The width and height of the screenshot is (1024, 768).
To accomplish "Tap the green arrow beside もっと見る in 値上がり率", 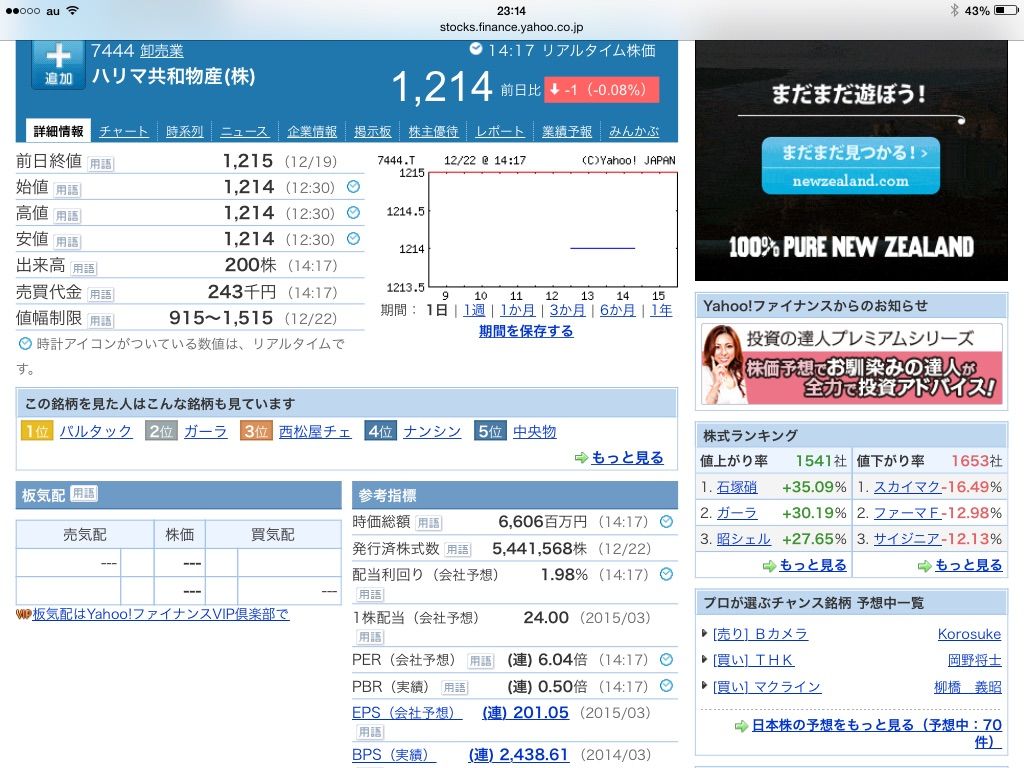I will click(x=769, y=566).
